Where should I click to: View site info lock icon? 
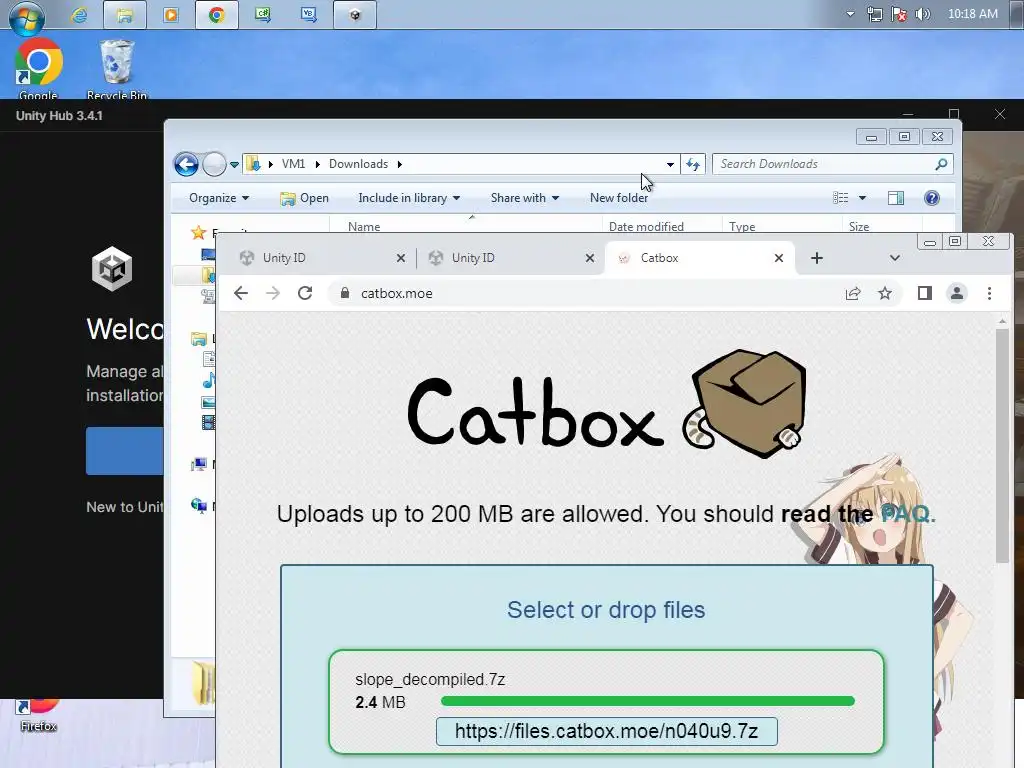point(345,293)
